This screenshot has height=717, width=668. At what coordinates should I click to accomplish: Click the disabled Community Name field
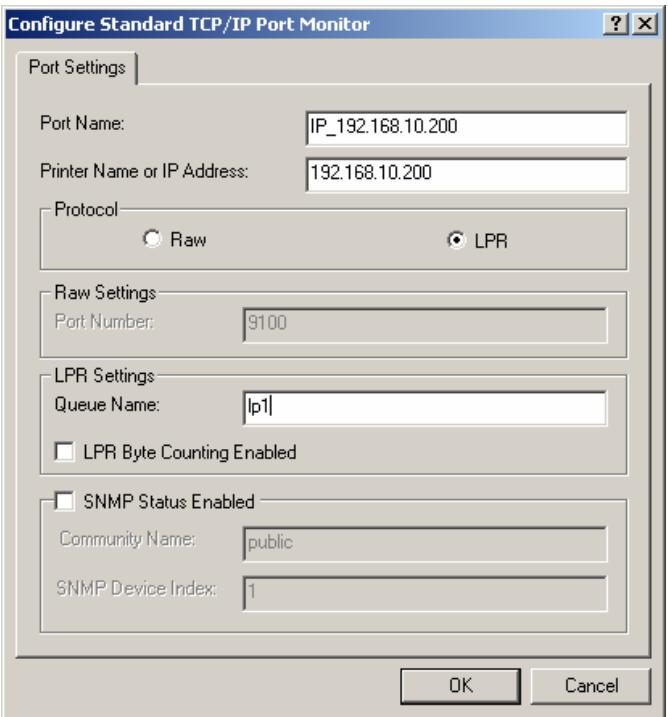click(425, 544)
